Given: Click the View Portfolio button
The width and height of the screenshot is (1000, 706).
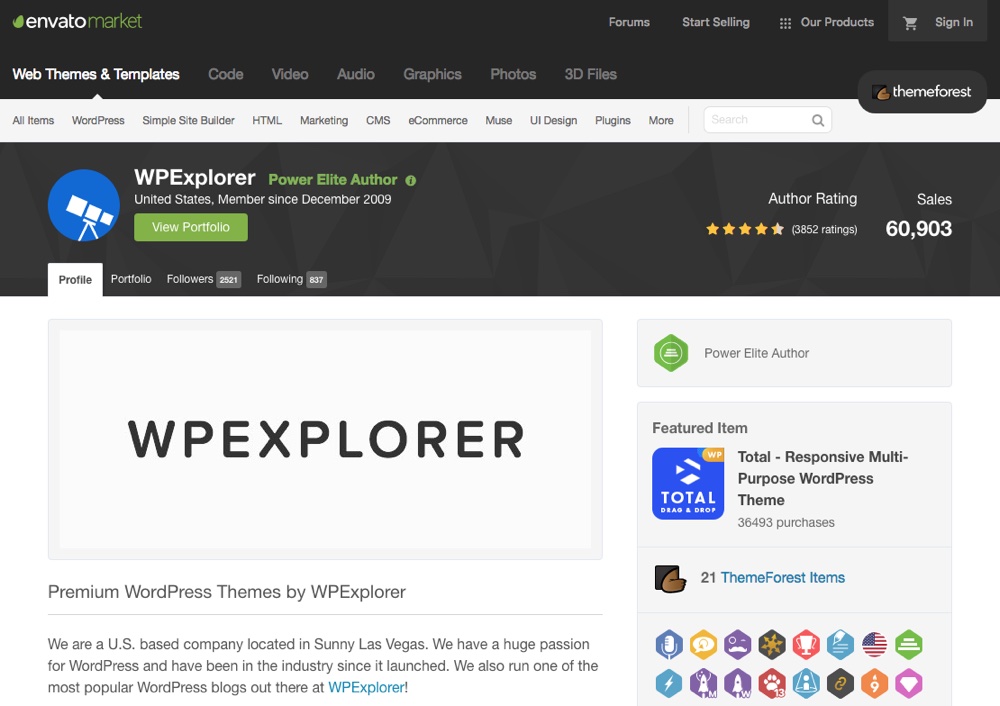Looking at the screenshot, I should (191, 227).
